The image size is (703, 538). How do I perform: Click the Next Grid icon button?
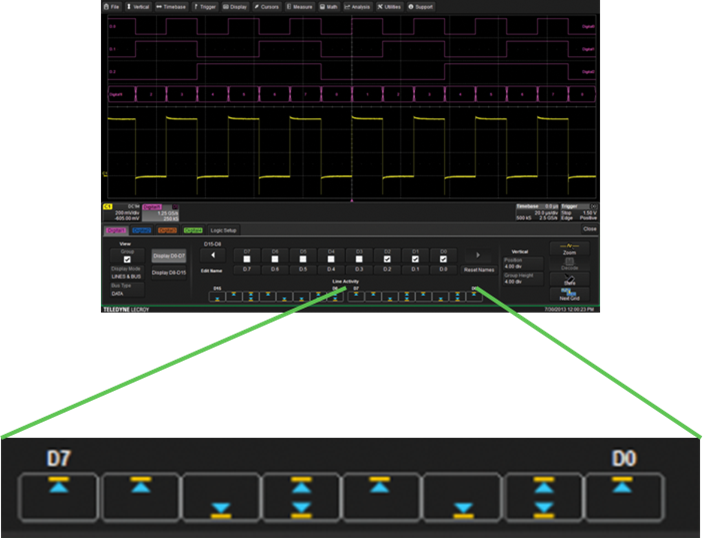569,295
